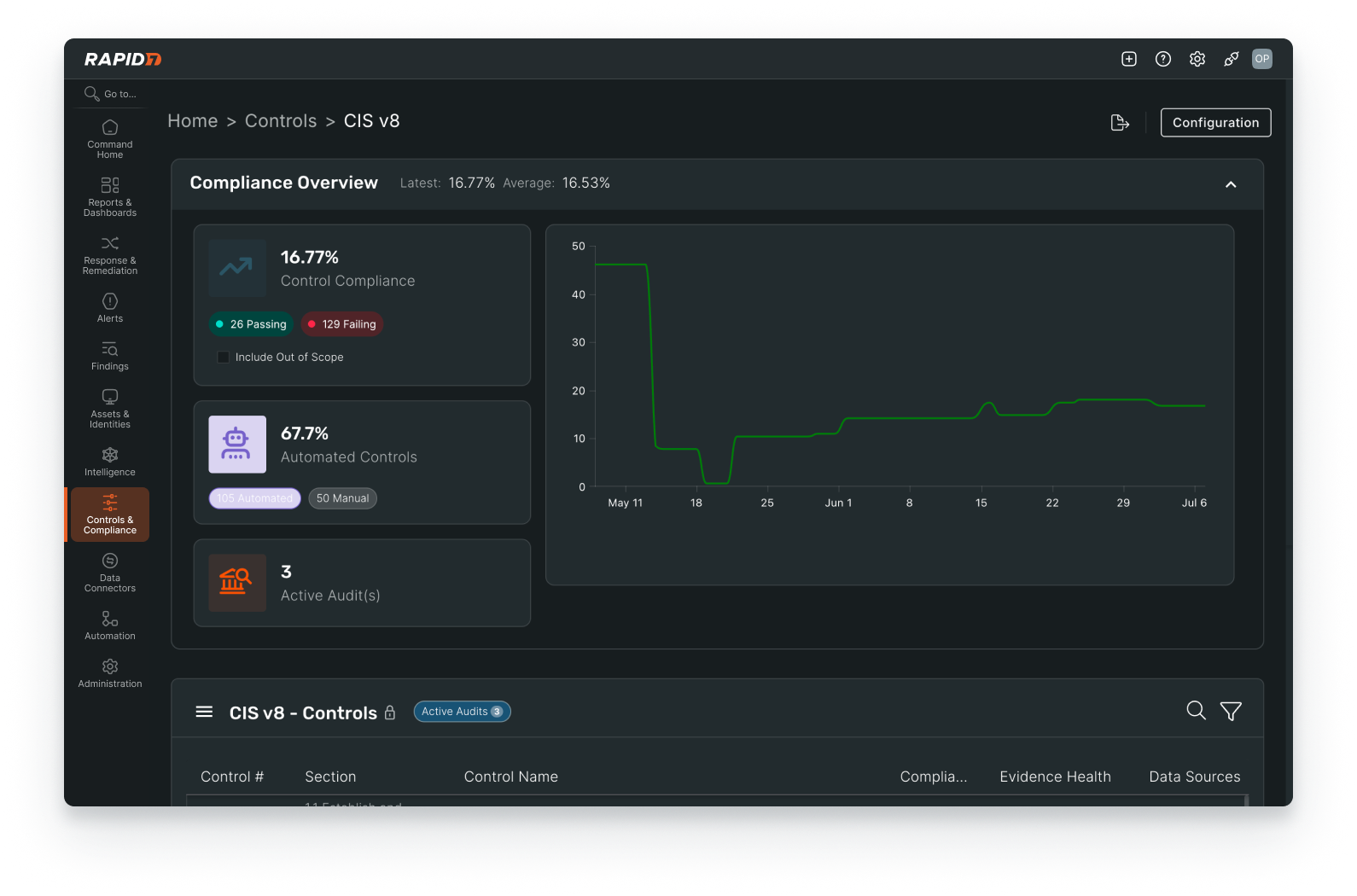Click the 105 Automated pill
Viewport: 1357px width, 896px height.
(x=255, y=498)
